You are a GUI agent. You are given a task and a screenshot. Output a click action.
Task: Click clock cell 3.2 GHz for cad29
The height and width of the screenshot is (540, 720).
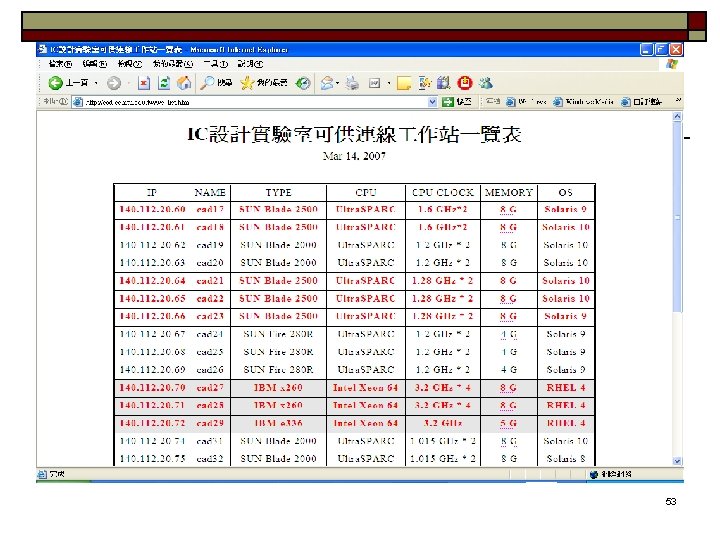point(443,423)
